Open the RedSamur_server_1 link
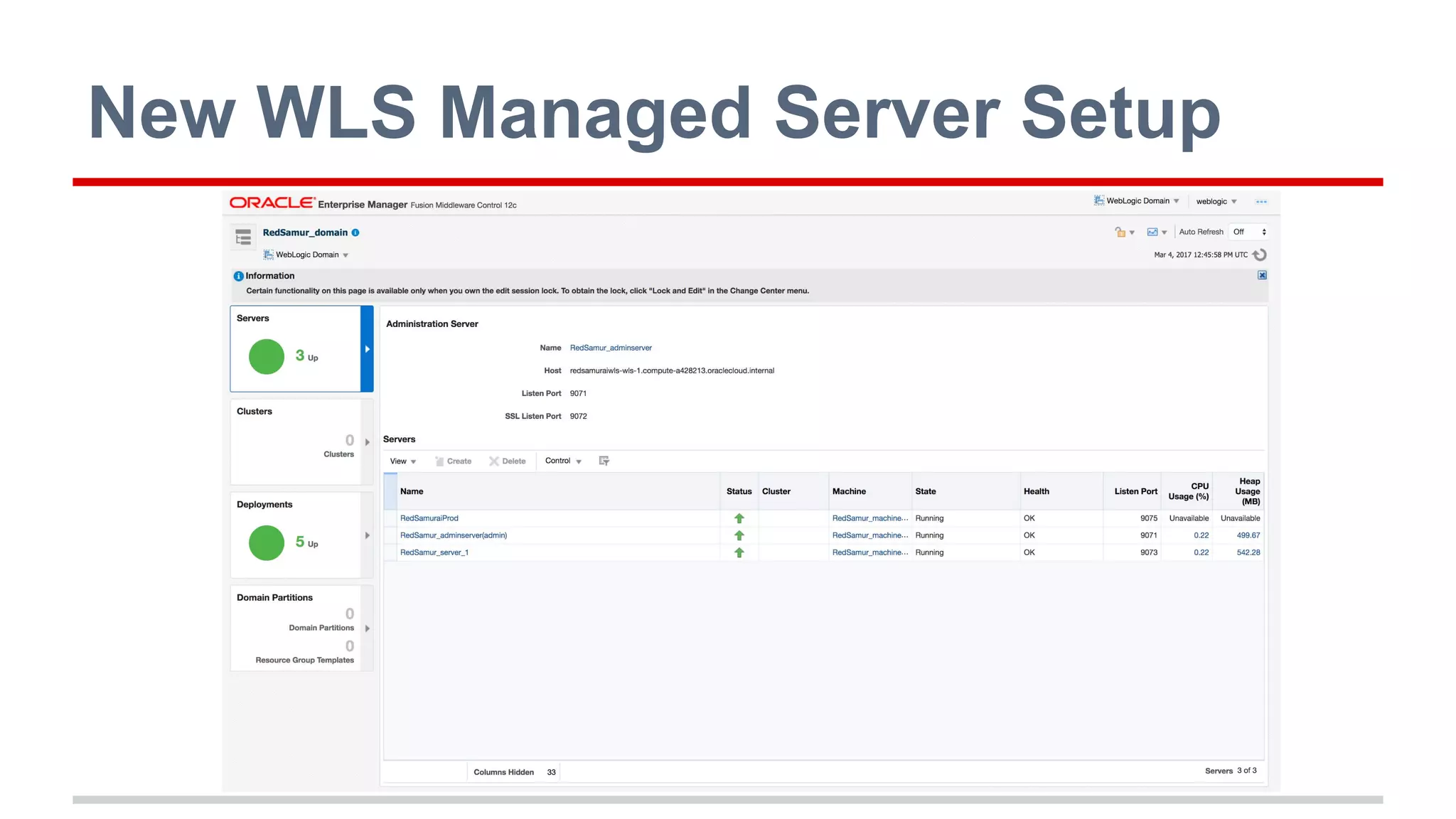 coord(434,552)
